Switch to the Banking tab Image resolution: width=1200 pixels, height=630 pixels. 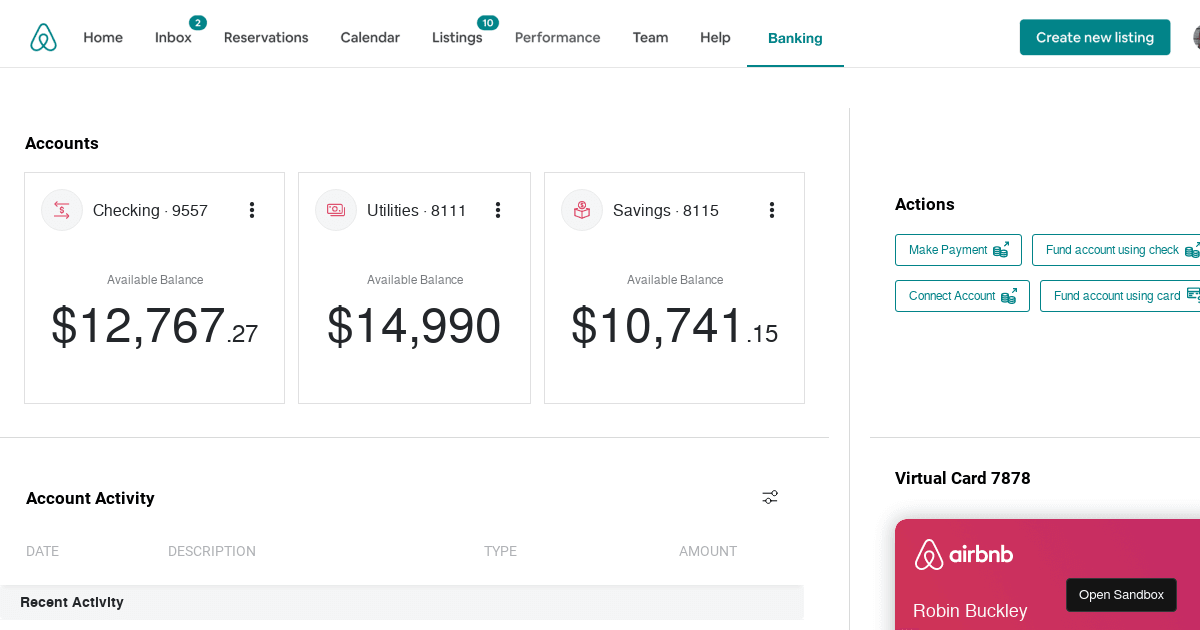point(795,38)
